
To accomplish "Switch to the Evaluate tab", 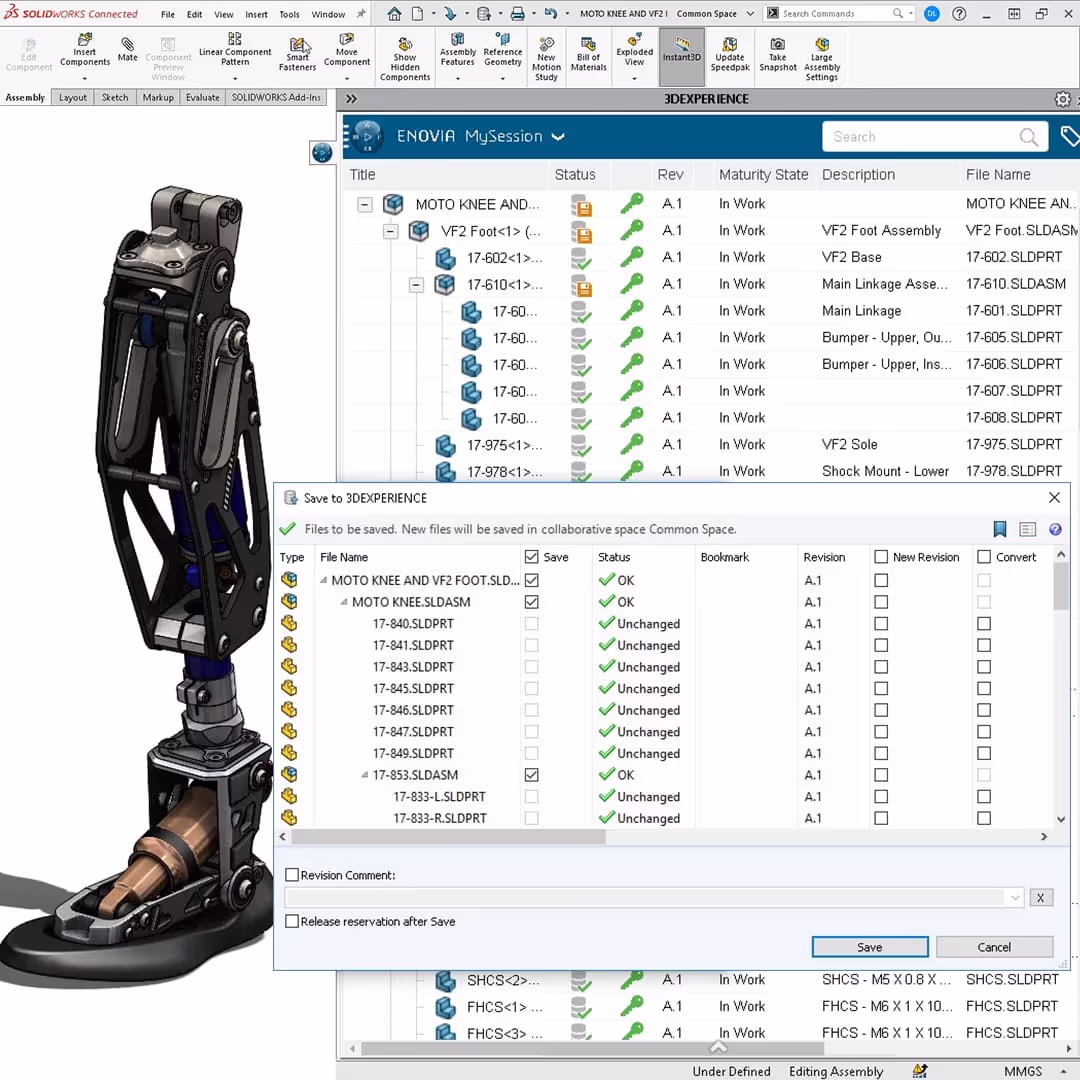I will coord(202,98).
